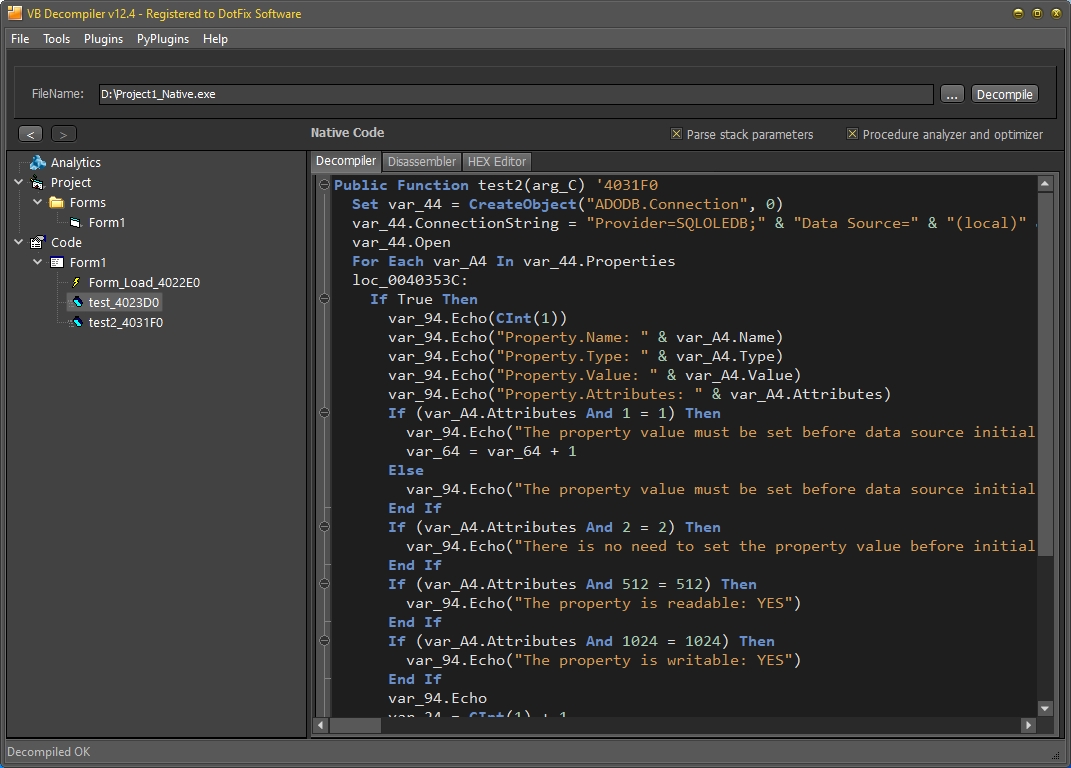Click 'For Each var_A4 In var_44.Properties' line
The image size is (1071, 768).
[514, 261]
